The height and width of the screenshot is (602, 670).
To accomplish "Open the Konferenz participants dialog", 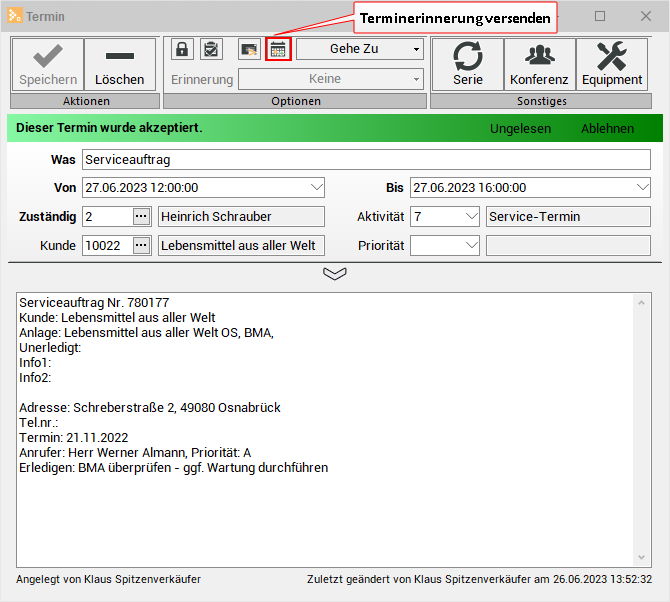I will [540, 65].
